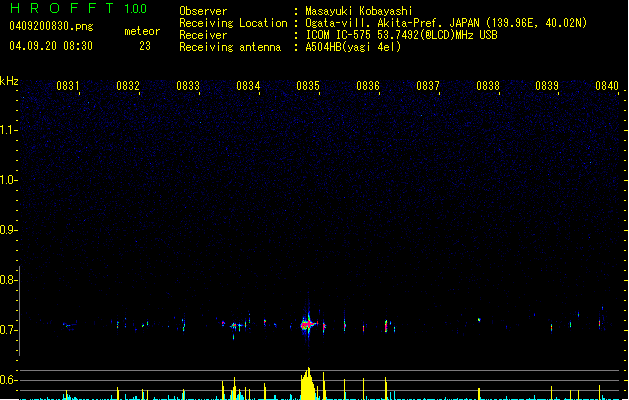This screenshot has height=400, width=629.
Task: Click the tallest yellow intensity peak
Action: [308, 384]
